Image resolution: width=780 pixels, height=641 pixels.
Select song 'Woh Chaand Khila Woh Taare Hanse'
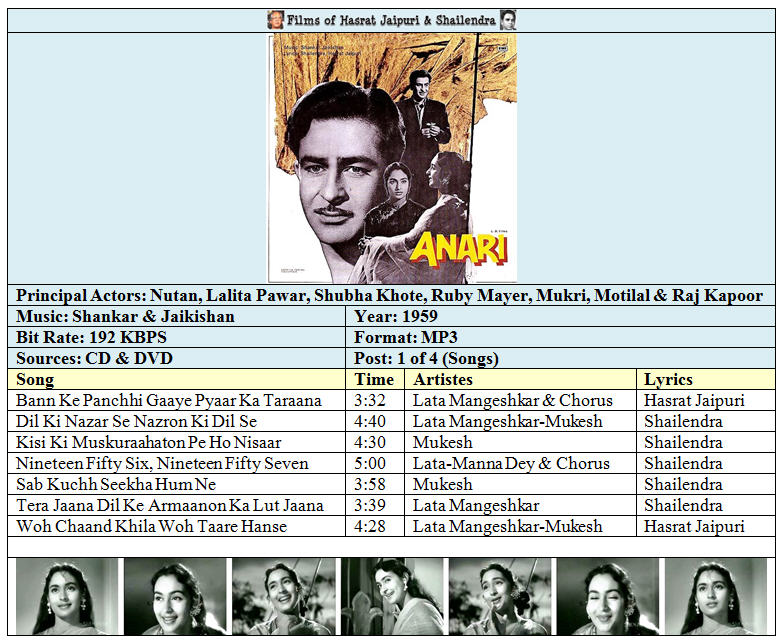click(151, 526)
